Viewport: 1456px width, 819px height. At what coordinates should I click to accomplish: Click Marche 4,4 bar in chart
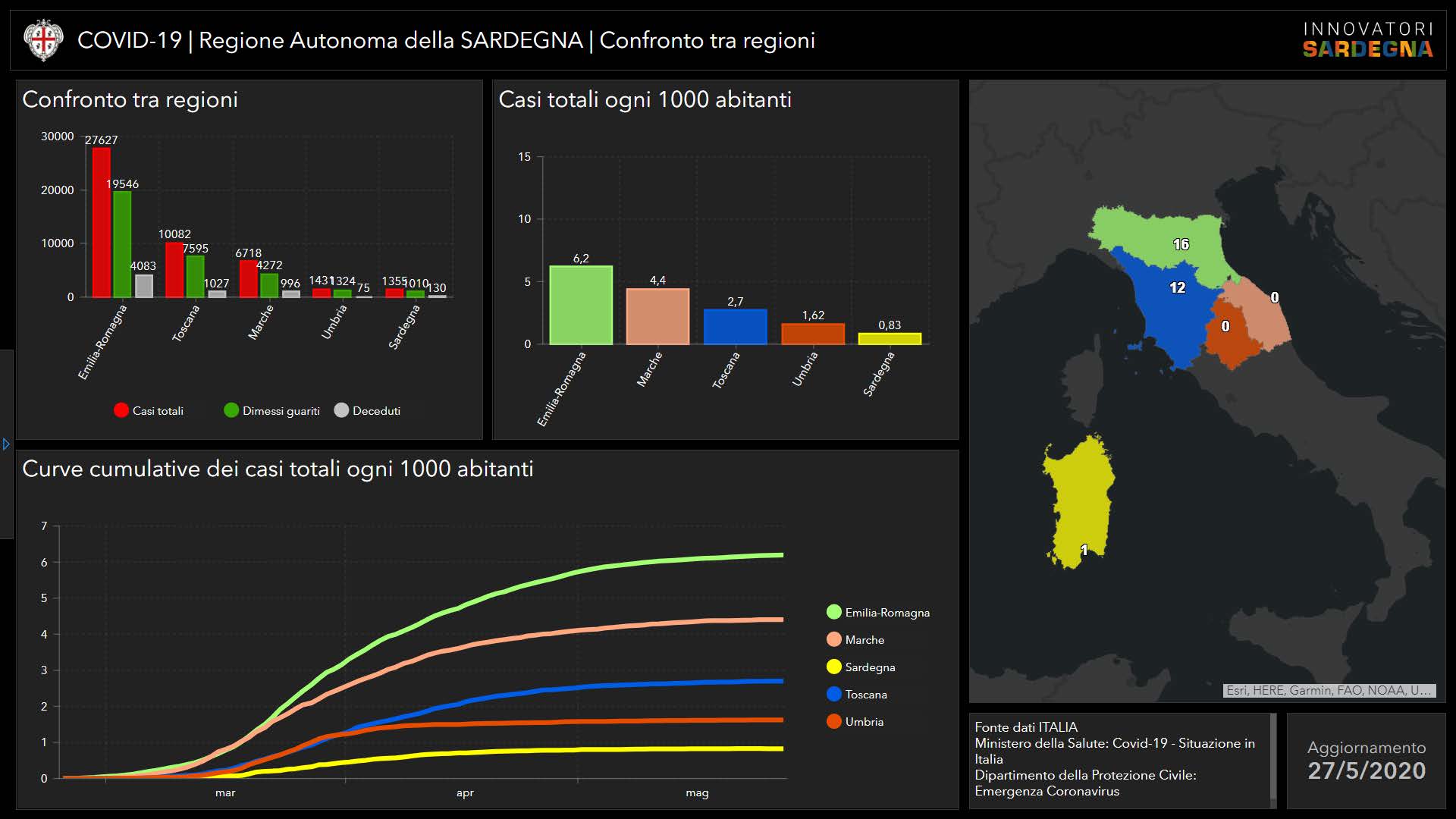click(657, 316)
